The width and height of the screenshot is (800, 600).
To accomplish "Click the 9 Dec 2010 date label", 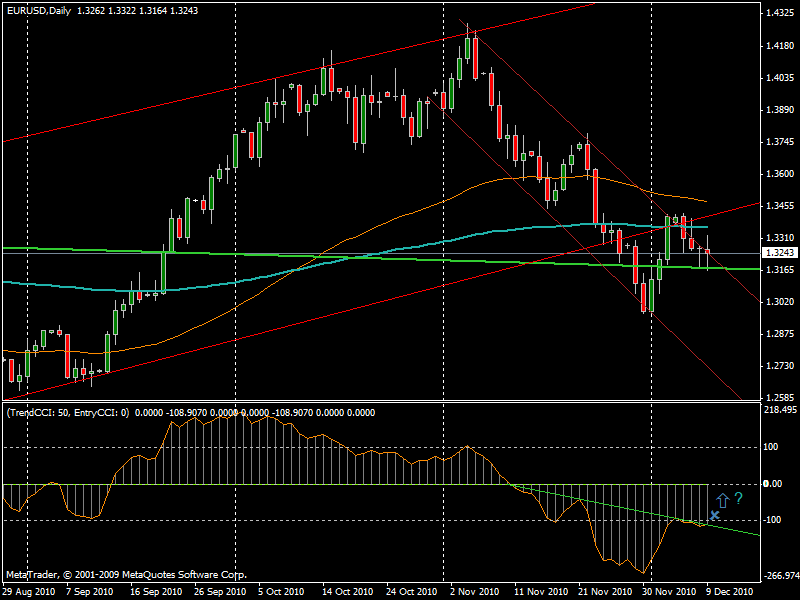I will click(730, 592).
